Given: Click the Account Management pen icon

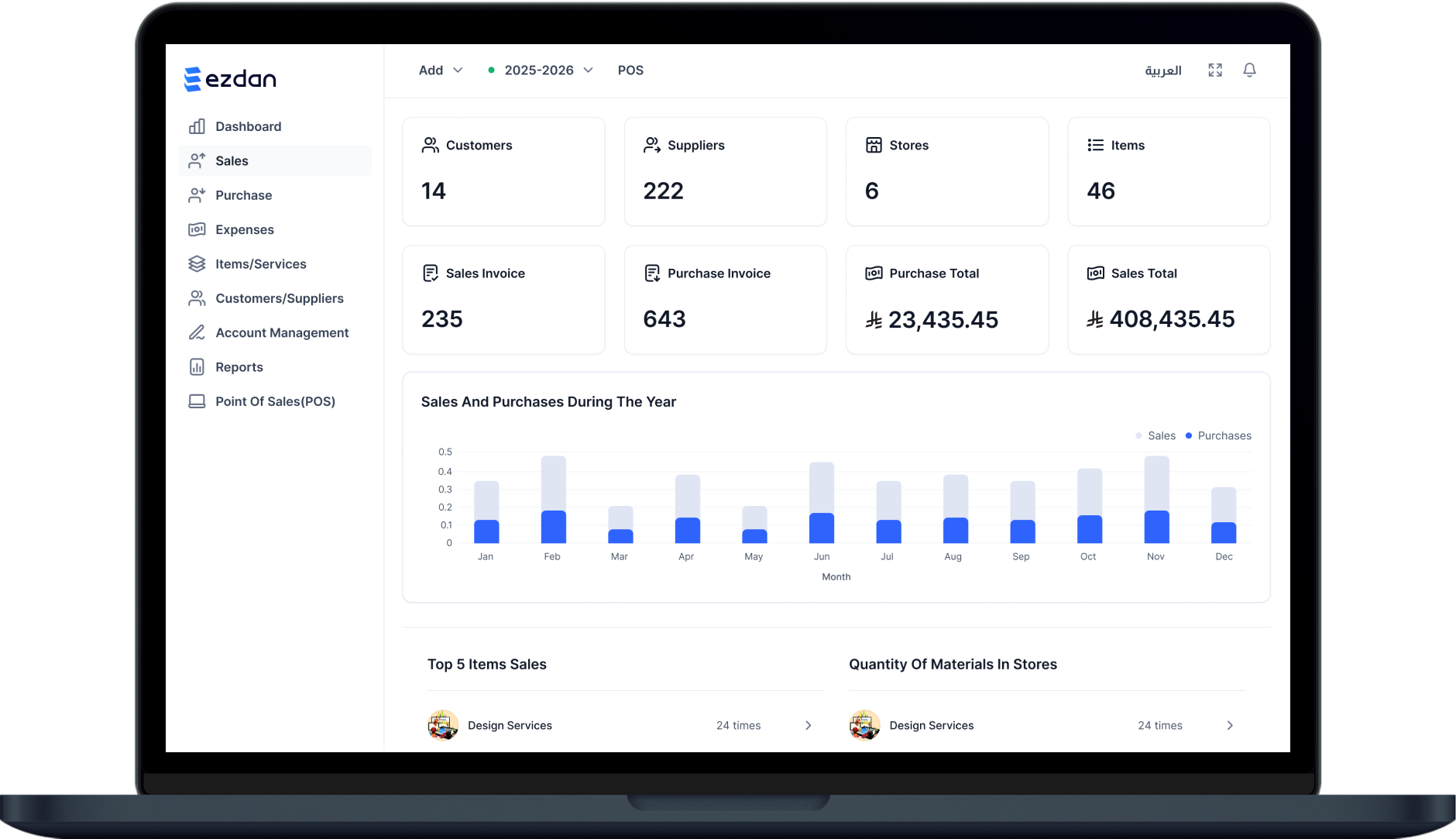Looking at the screenshot, I should point(197,332).
